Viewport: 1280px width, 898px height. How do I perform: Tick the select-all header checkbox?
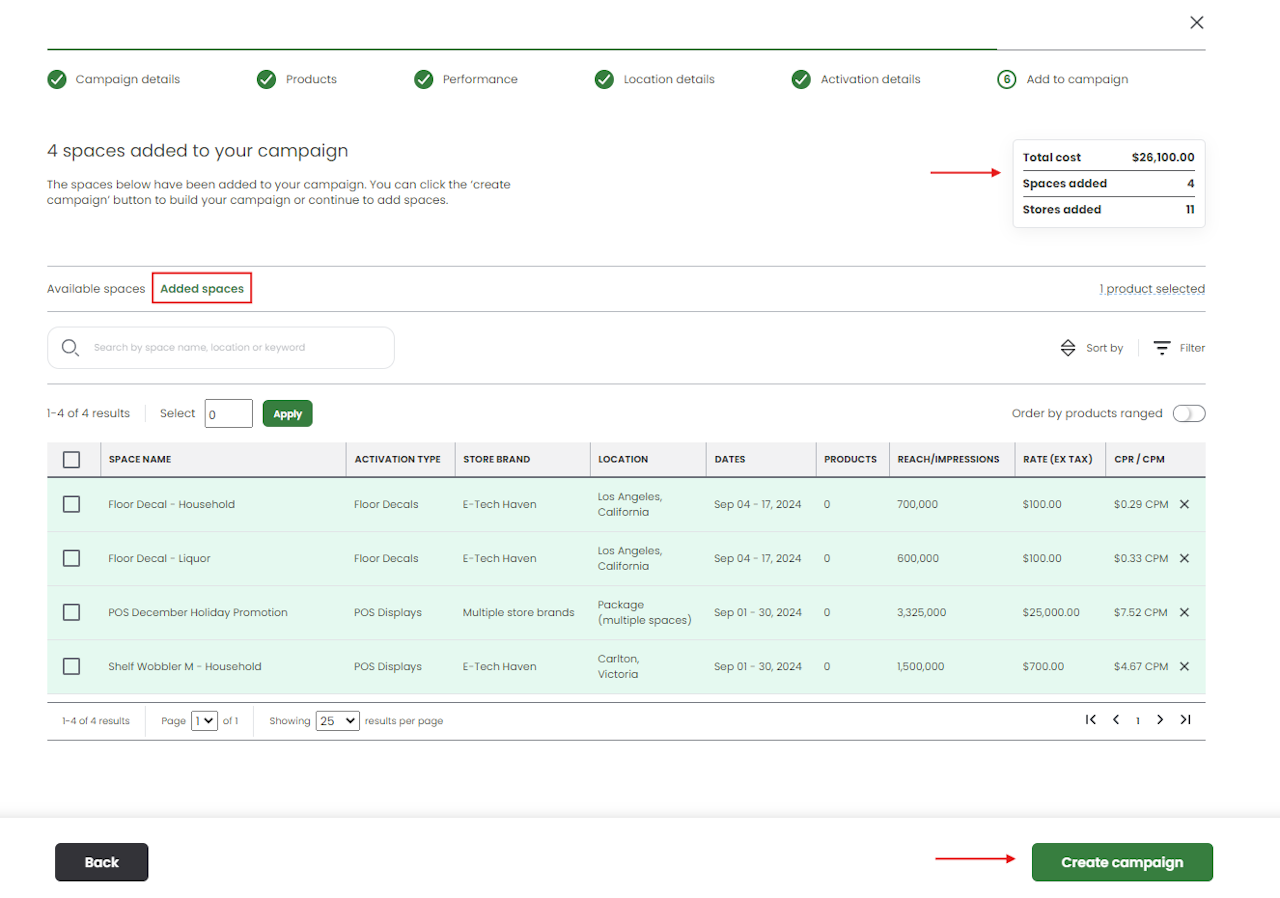tap(71, 460)
